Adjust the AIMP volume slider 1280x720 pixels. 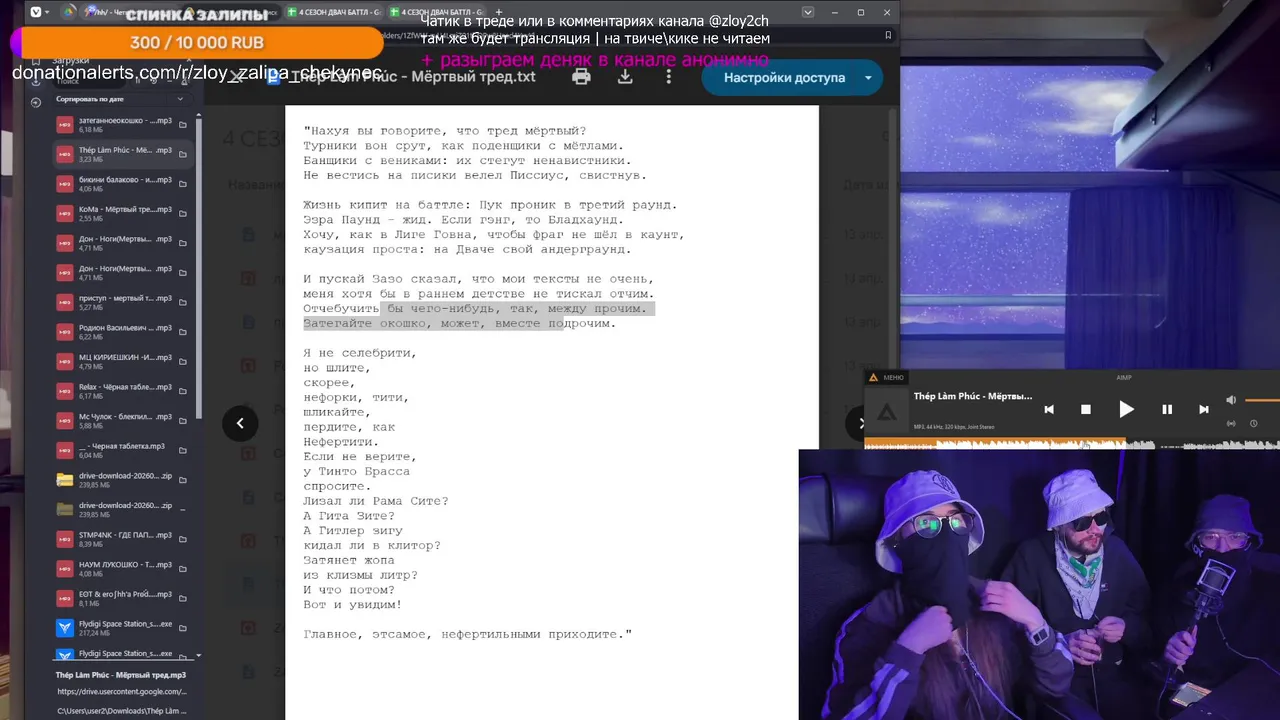pyautogui.click(x=1262, y=400)
